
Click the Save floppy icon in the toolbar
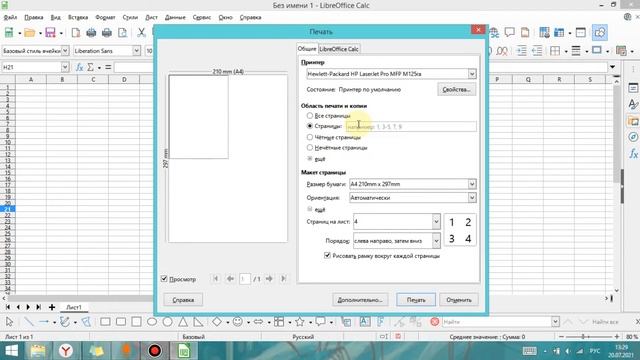(50, 33)
